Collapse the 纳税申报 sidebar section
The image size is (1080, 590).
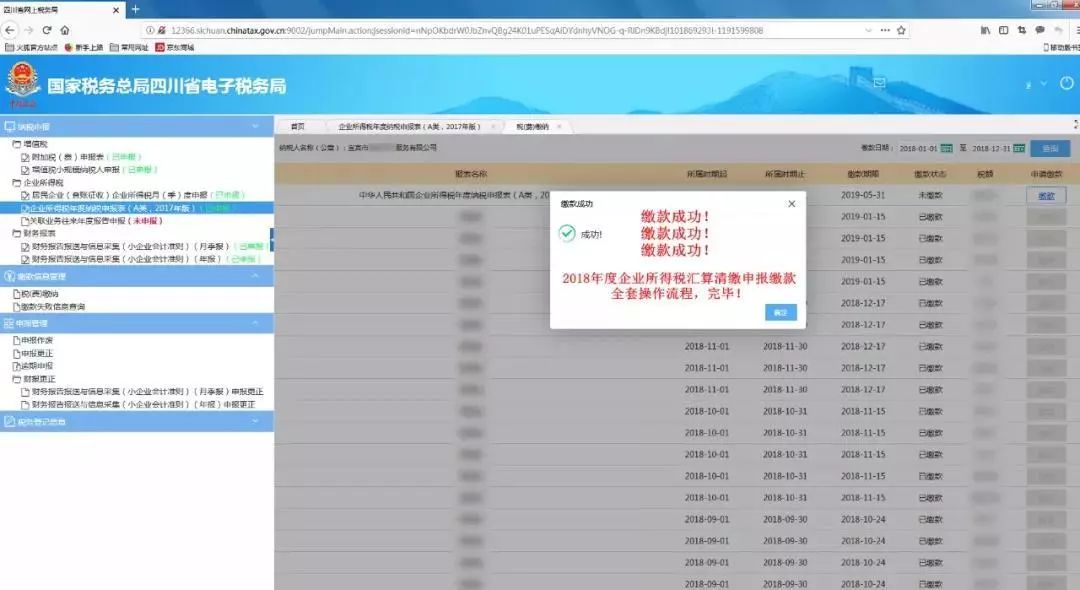(x=255, y=127)
